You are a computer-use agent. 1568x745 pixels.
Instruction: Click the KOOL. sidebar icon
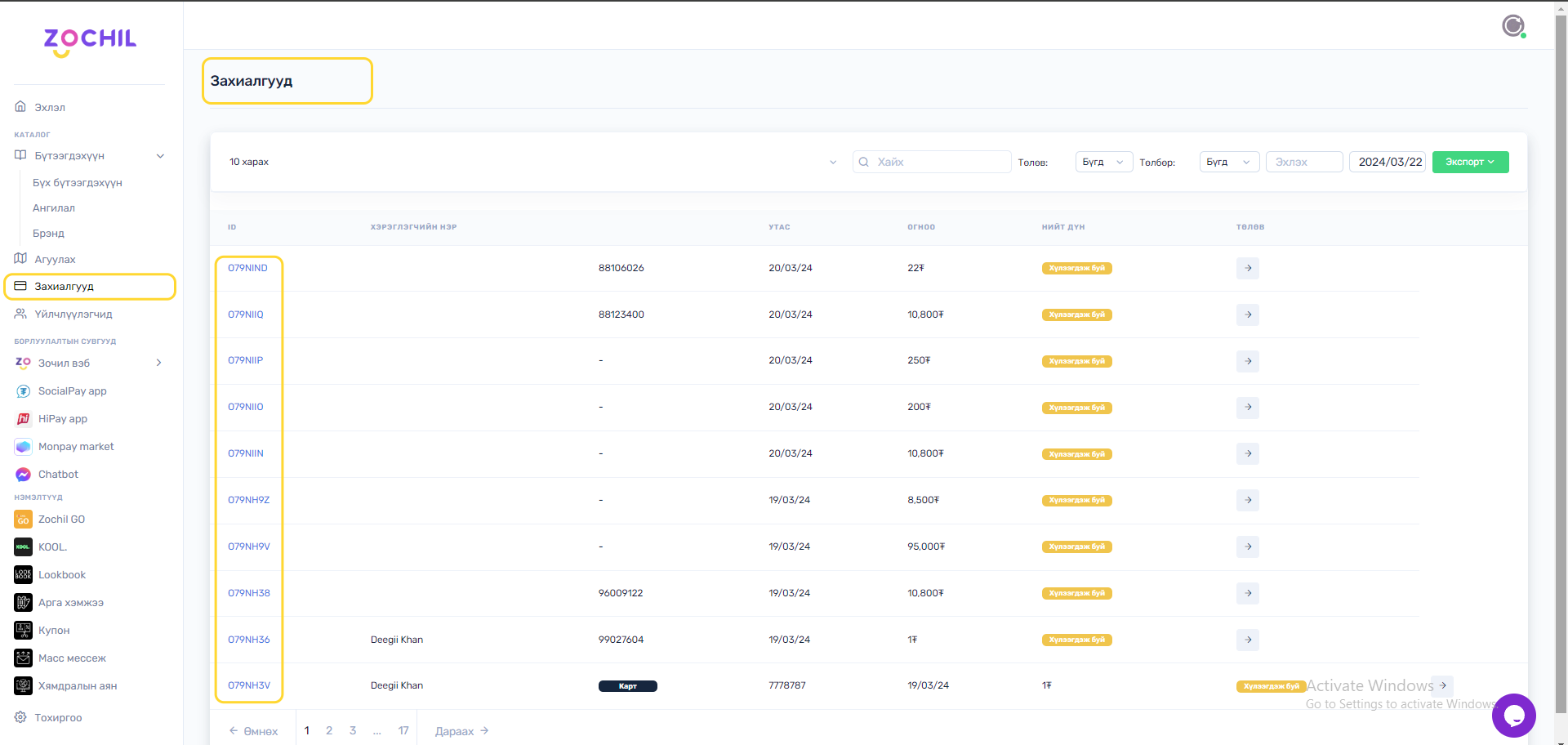pyautogui.click(x=23, y=547)
